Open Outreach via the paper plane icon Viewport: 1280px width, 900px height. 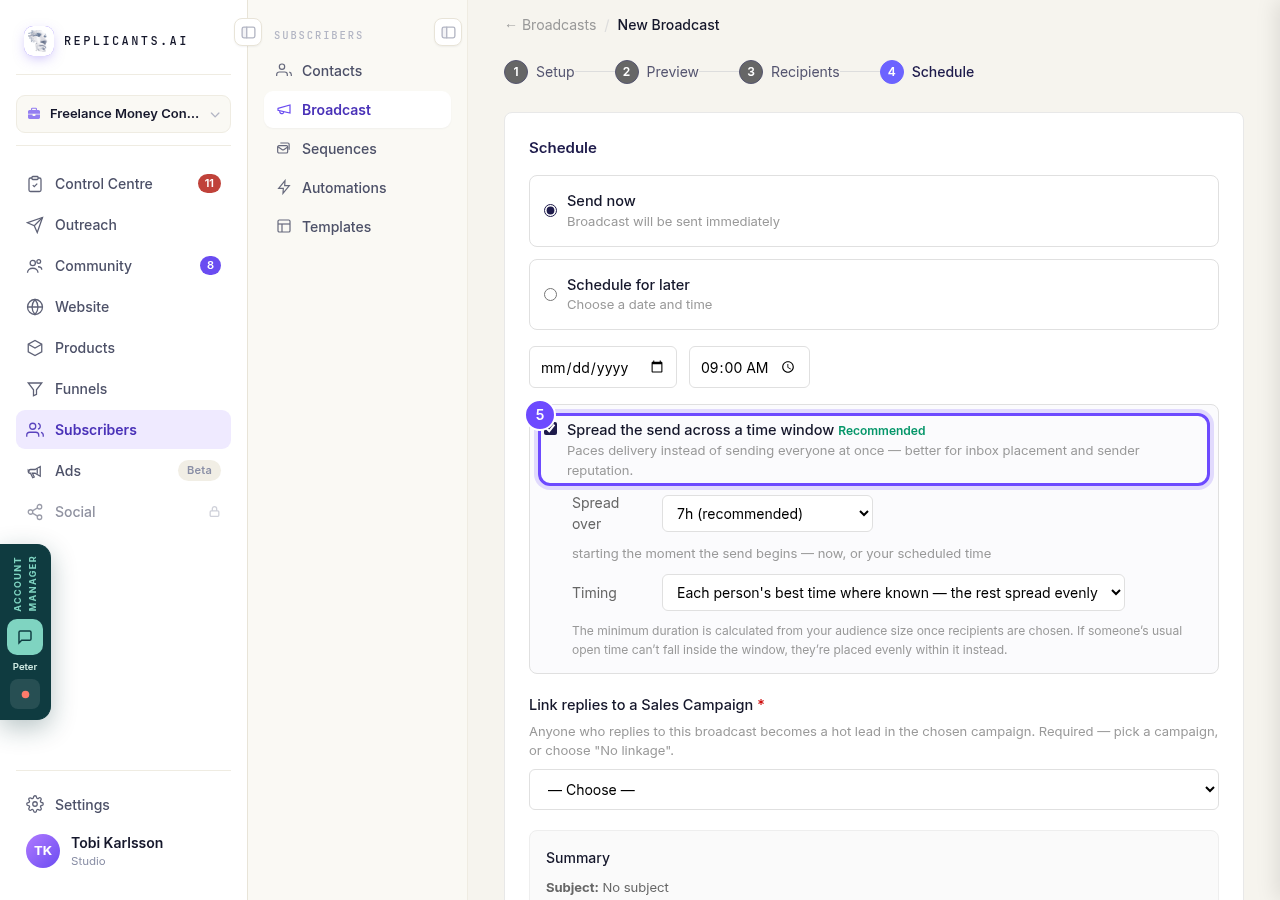click(x=35, y=225)
